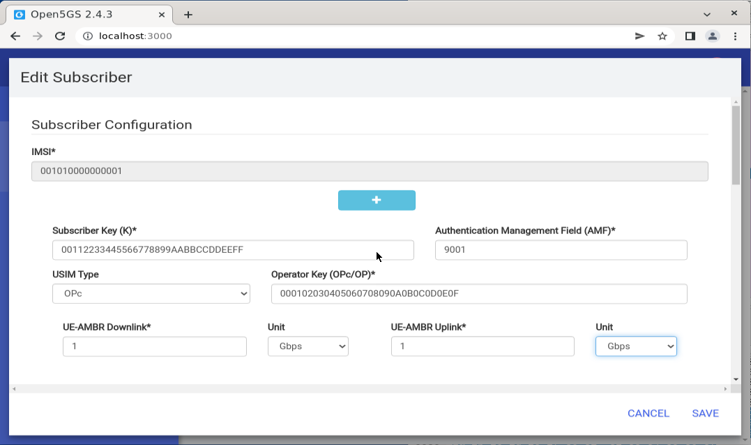Bookmark this page with the star icon
Image resolution: width=751 pixels, height=445 pixels.
click(x=662, y=36)
